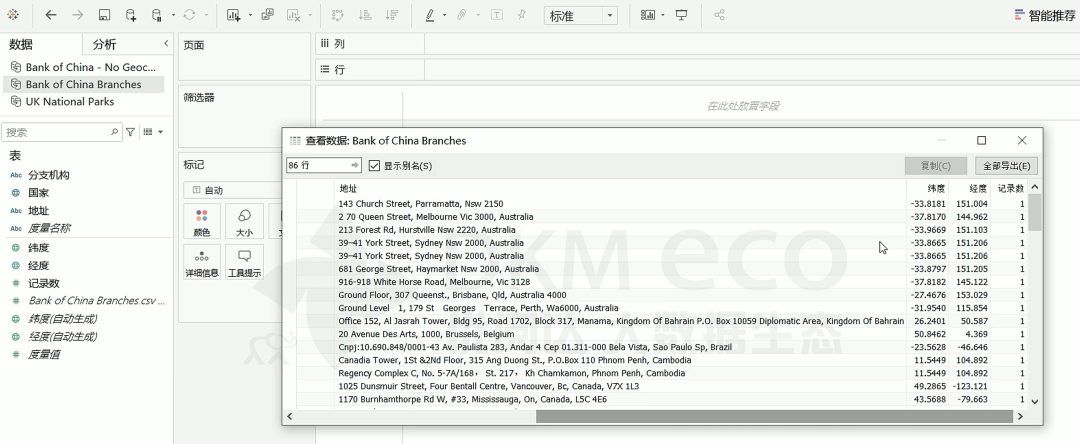The image size is (1080, 444).
Task: Expand the pause updates dropdown arrow
Action: point(173,15)
